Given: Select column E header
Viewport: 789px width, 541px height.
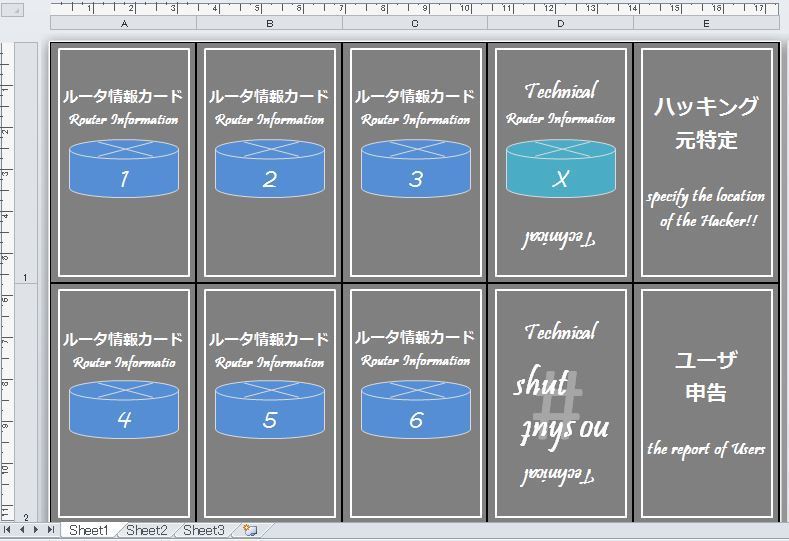Looking at the screenshot, I should pyautogui.click(x=706, y=23).
